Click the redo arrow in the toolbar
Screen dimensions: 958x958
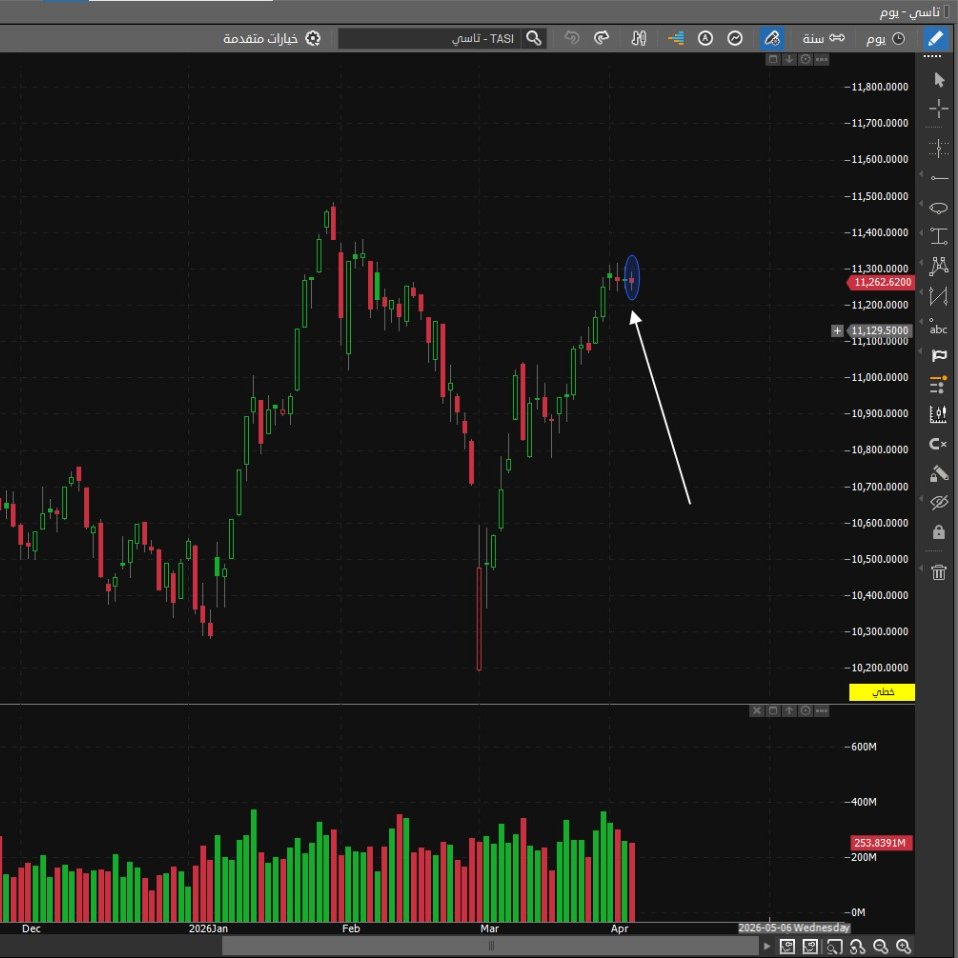[x=602, y=38]
